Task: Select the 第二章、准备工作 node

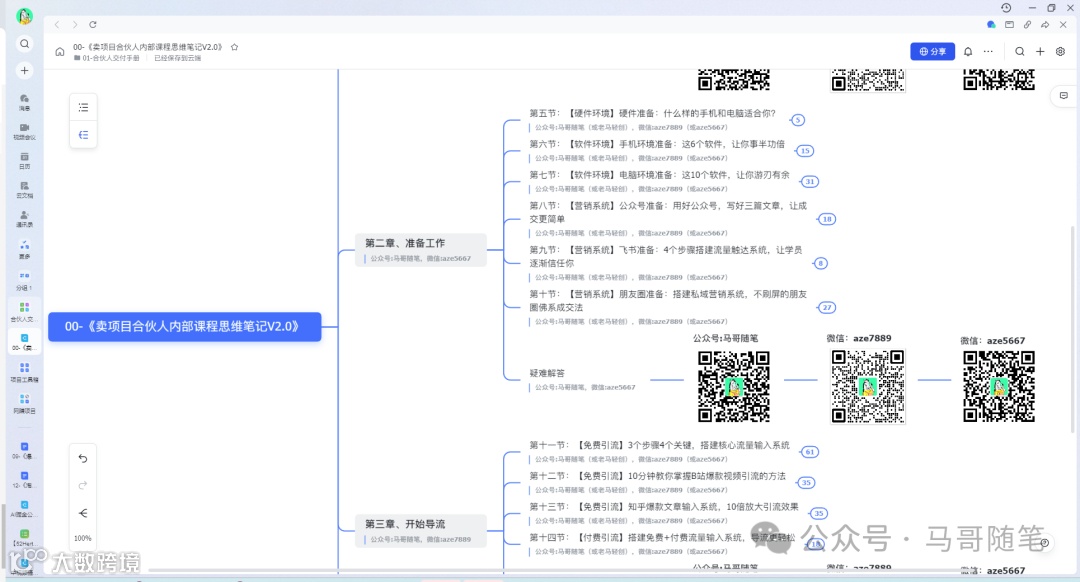Action: [x=421, y=250]
